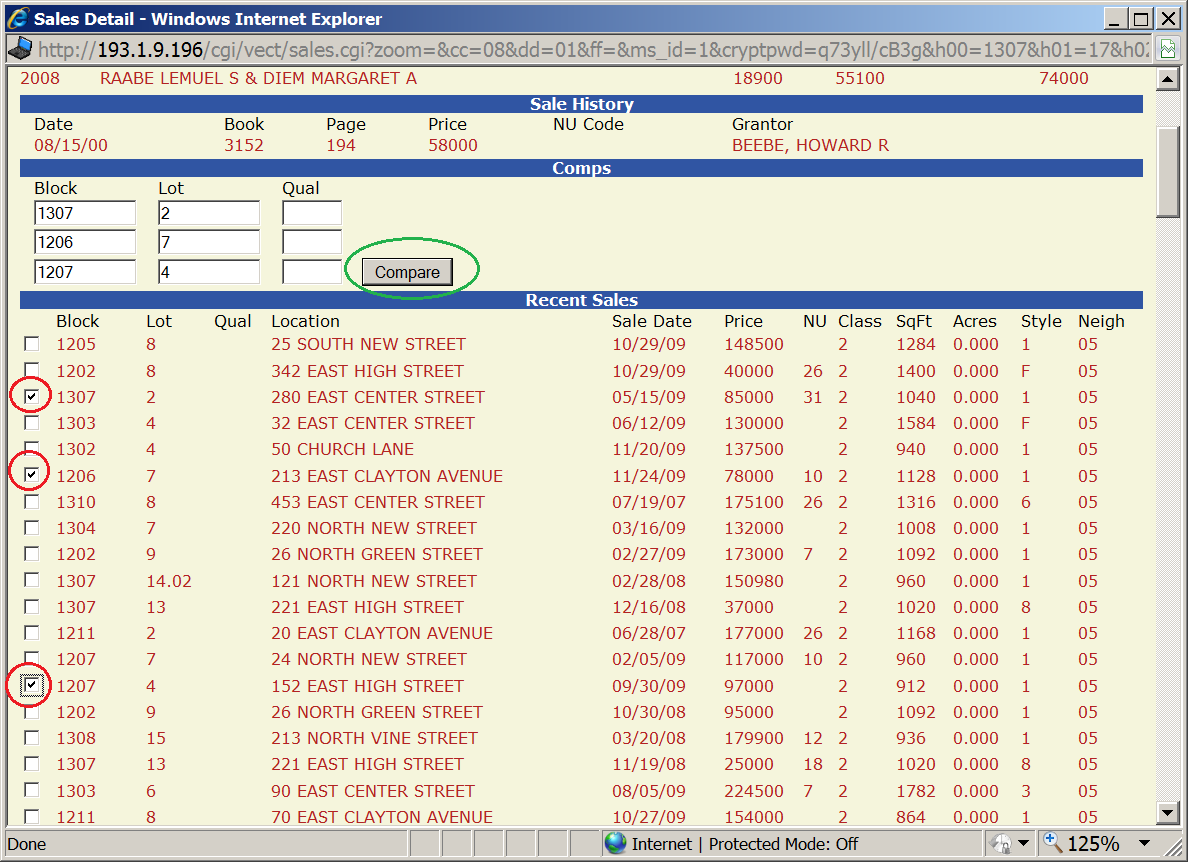Click the Lot field containing 2

(209, 213)
